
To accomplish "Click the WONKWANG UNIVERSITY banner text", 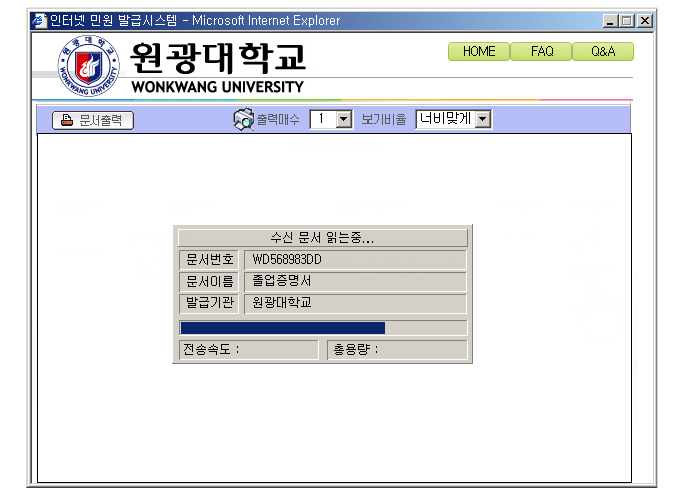I will [x=218, y=87].
